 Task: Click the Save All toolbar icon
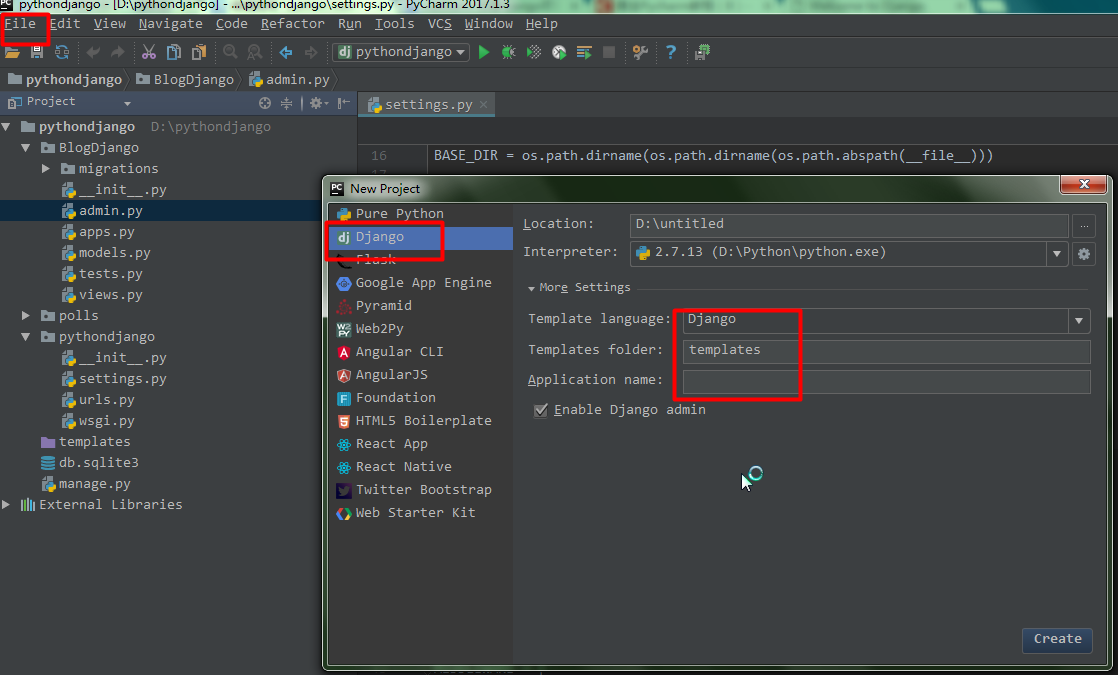36,52
